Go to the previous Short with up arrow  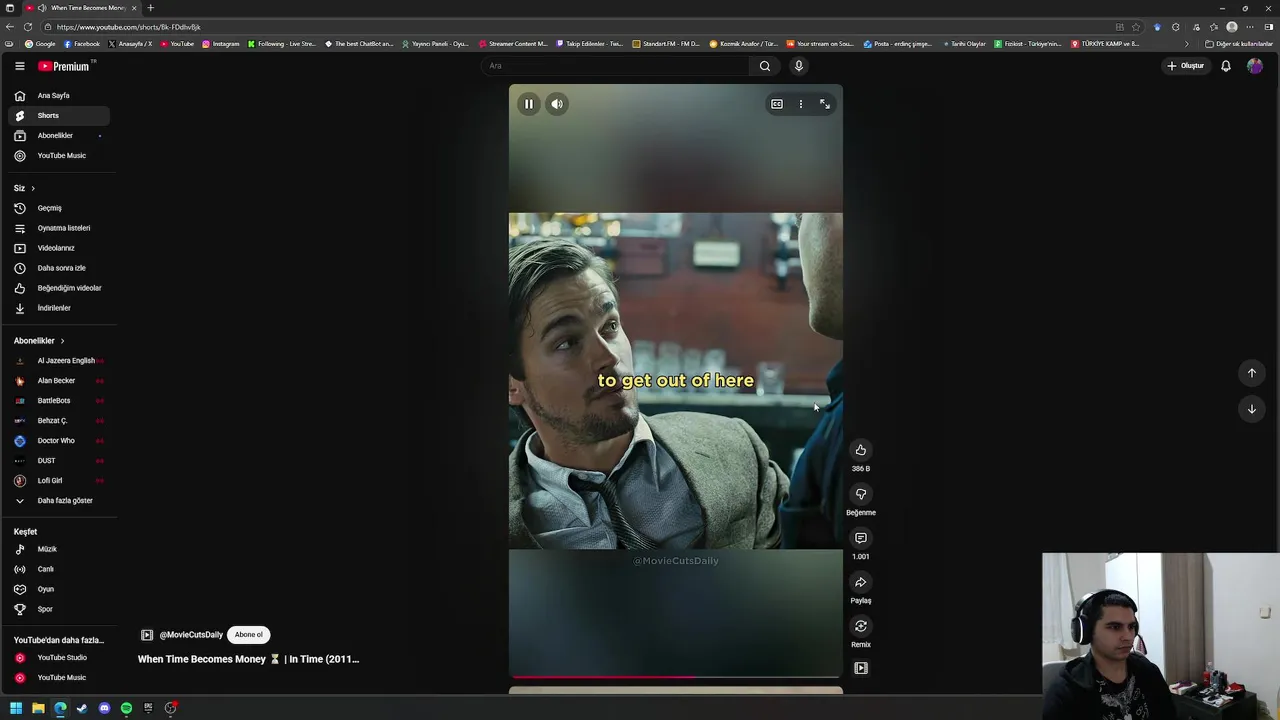[1251, 373]
